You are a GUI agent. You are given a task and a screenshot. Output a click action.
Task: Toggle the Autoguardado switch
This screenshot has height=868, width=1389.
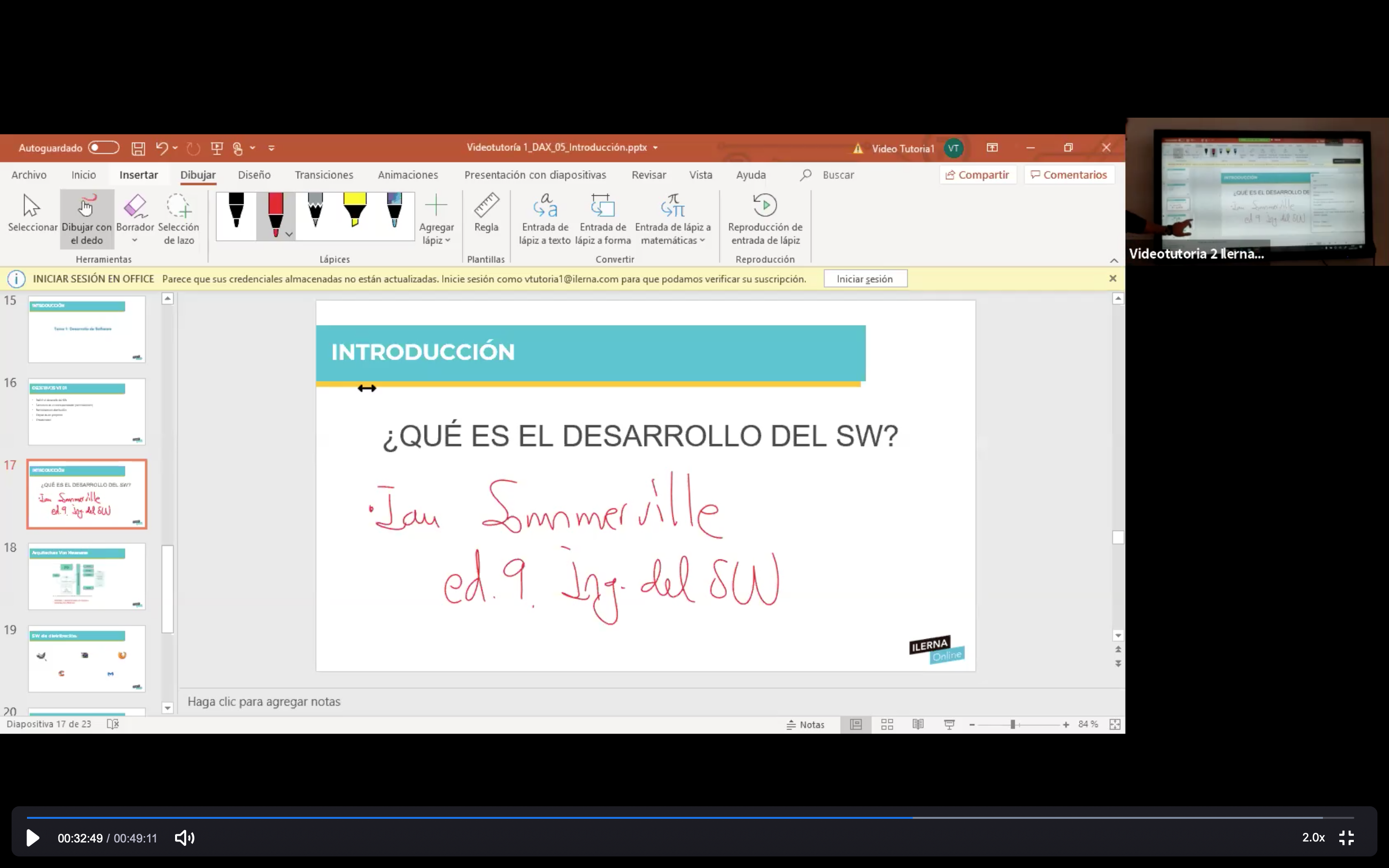click(x=103, y=148)
